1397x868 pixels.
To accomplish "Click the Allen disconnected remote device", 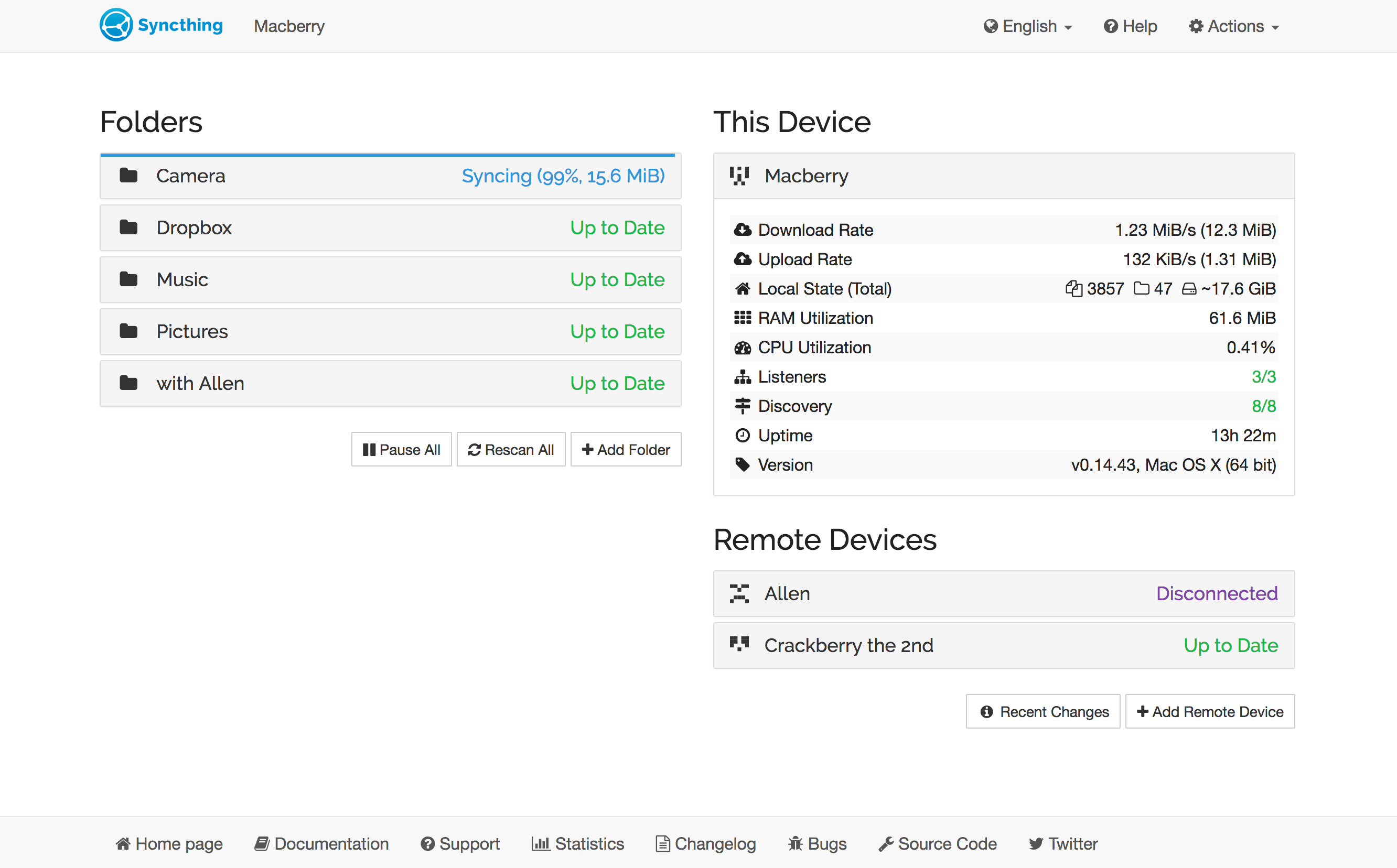I will [x=1003, y=593].
